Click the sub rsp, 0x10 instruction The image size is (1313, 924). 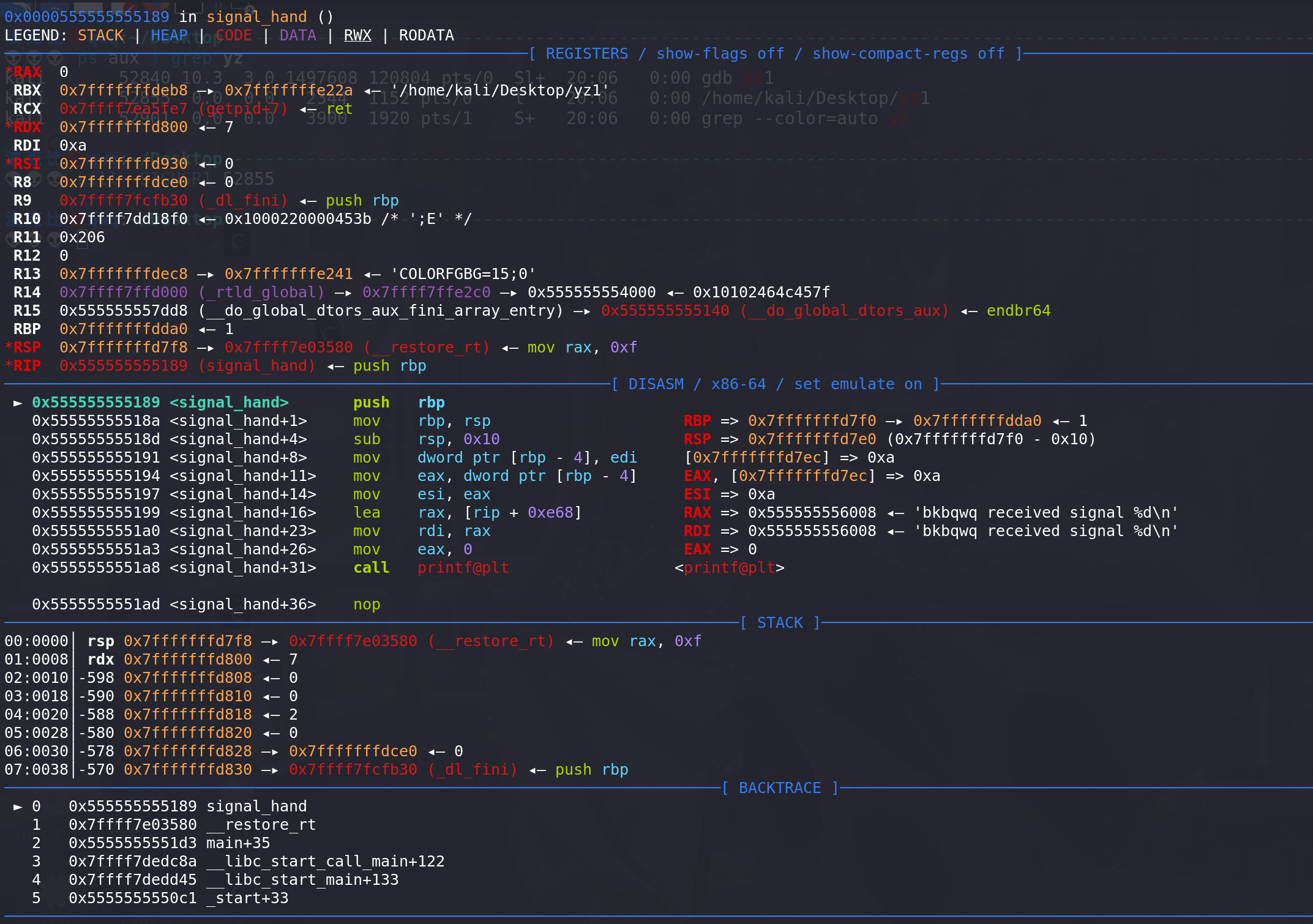pyautogui.click(x=427, y=439)
